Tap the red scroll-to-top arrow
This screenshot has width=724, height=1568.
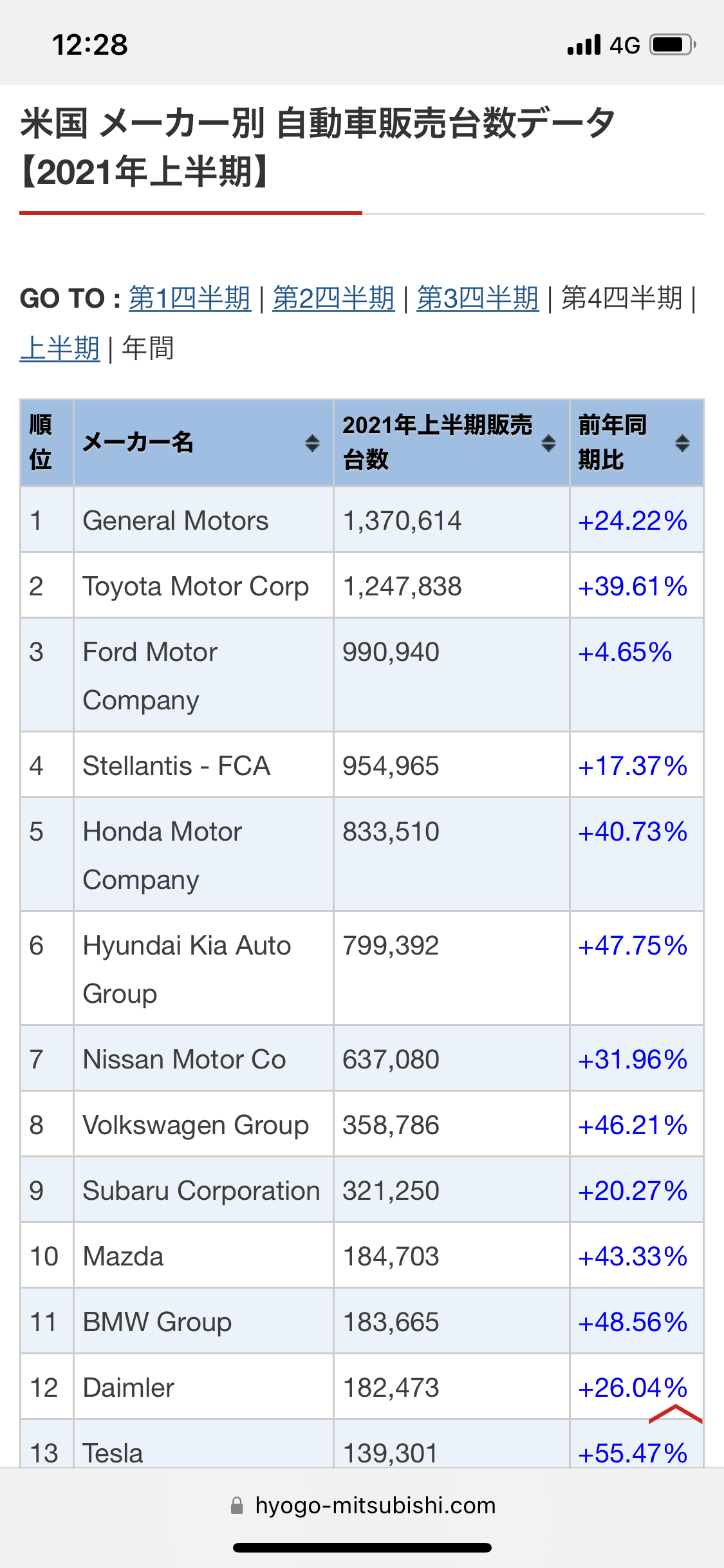675,1415
